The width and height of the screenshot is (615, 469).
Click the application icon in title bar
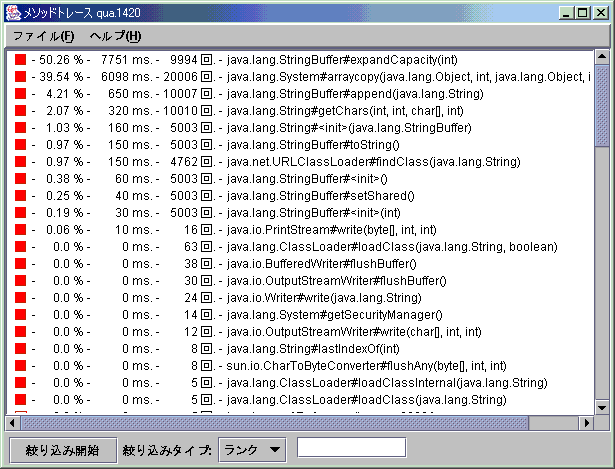coord(13,13)
